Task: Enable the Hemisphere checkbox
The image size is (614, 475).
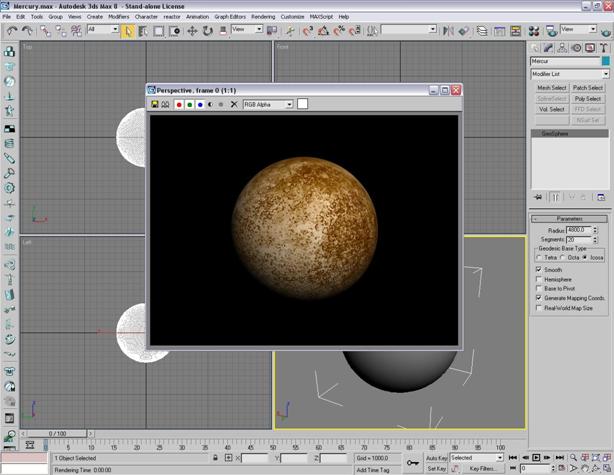Action: 540,279
